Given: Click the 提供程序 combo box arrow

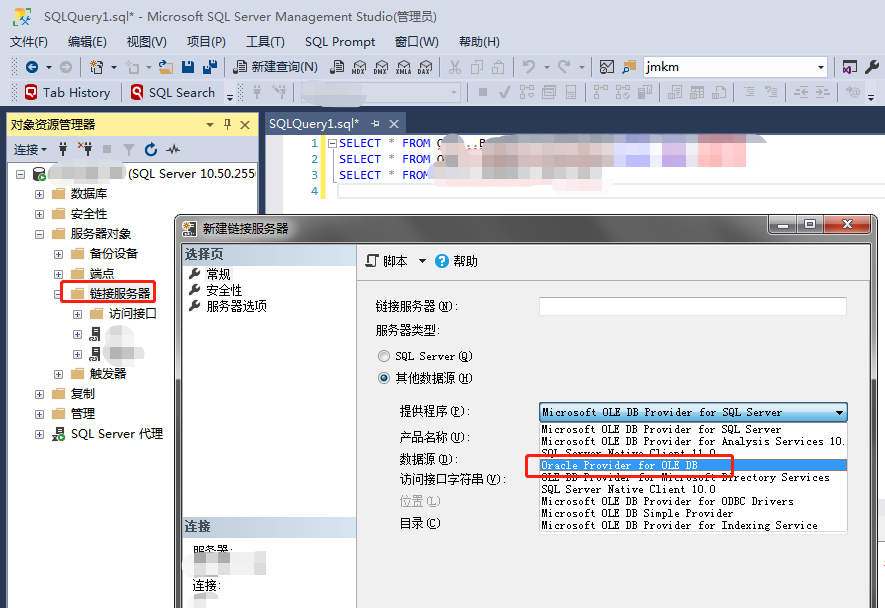Looking at the screenshot, I should pos(839,413).
